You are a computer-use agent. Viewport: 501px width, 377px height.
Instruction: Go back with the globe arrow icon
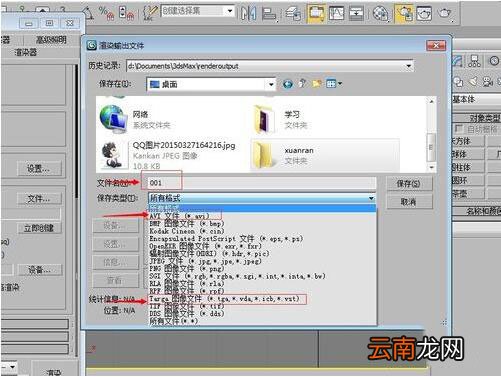(x=288, y=84)
